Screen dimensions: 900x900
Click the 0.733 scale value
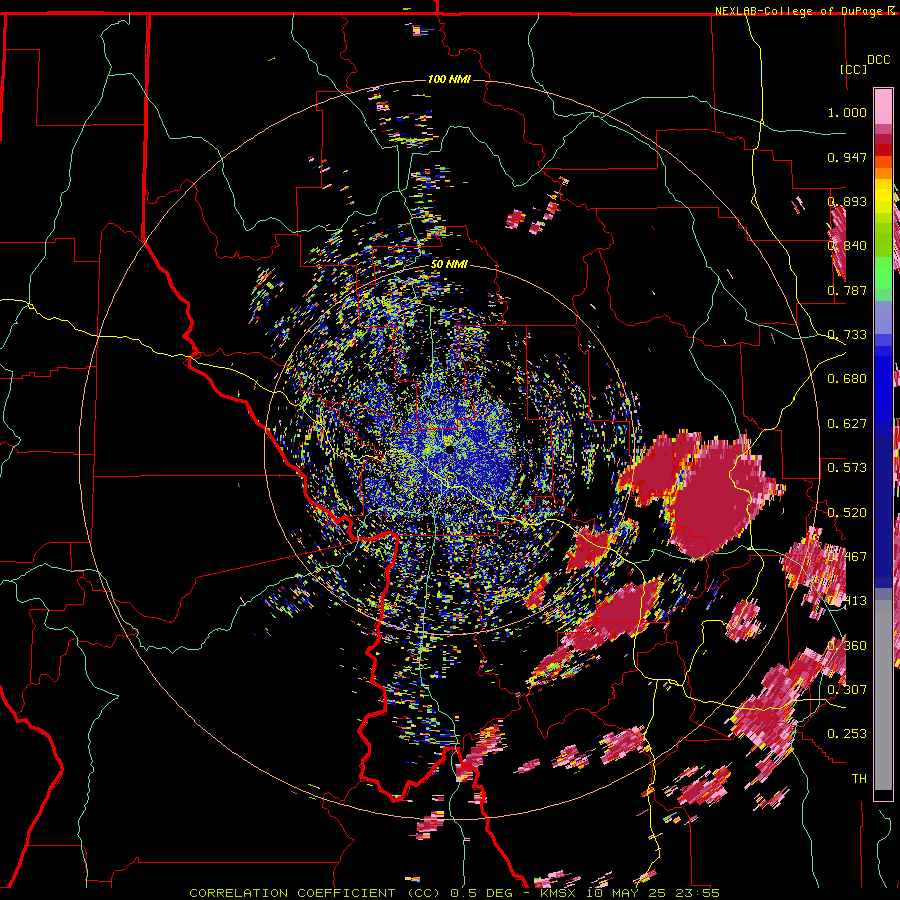click(847, 335)
